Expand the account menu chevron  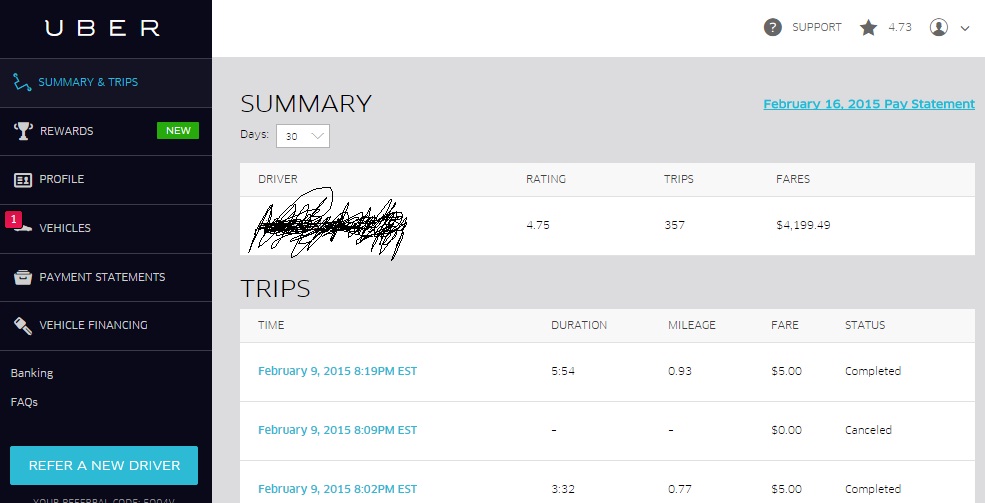[x=965, y=29]
